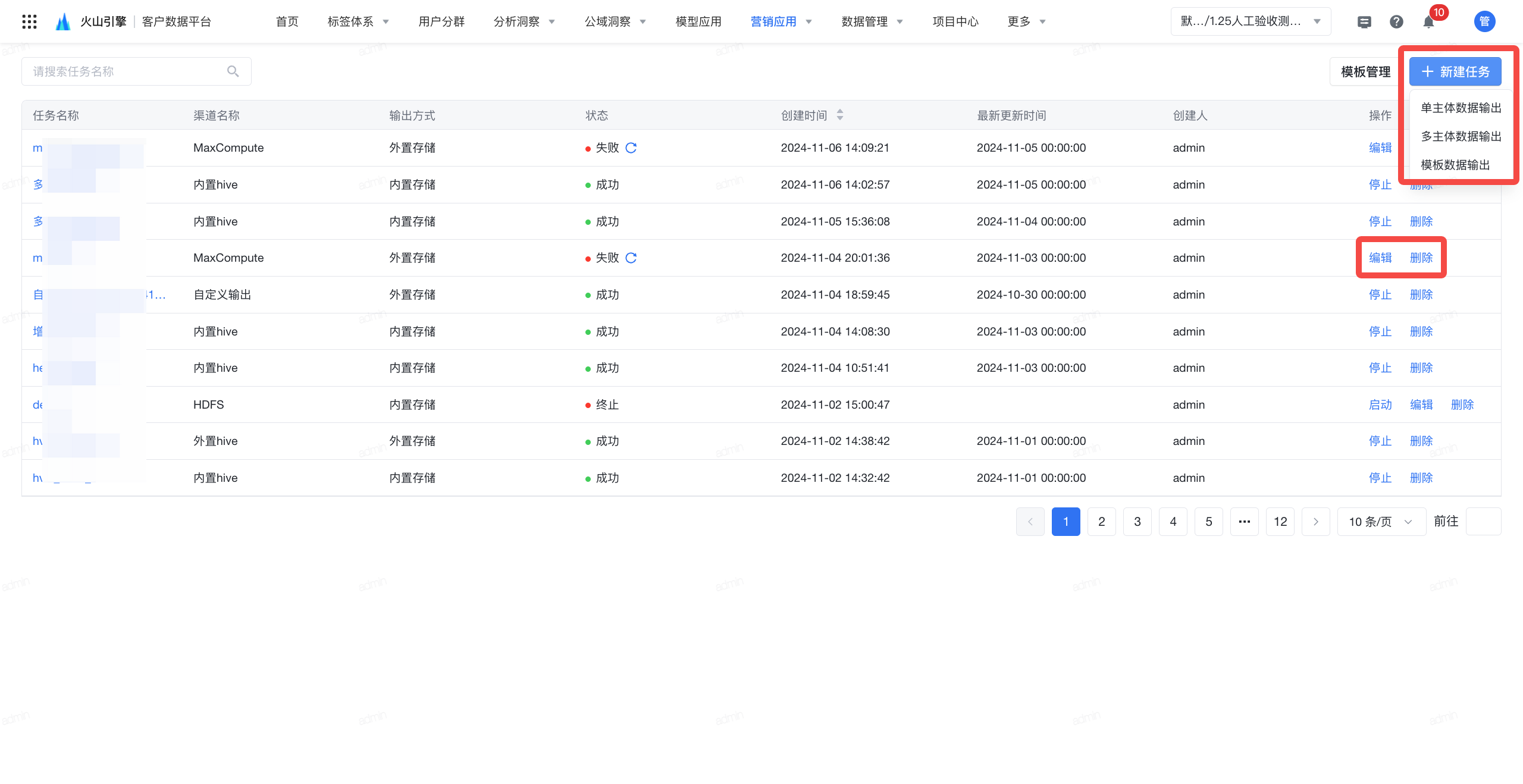The width and height of the screenshot is (1523, 784).
Task: Open 项目中心 in the top navigation
Action: pos(955,22)
